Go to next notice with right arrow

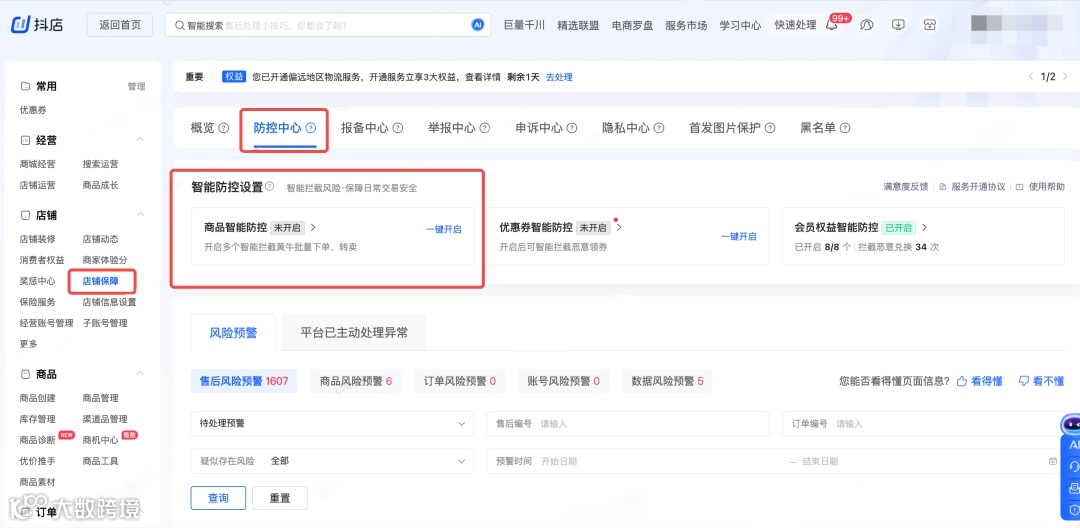pyautogui.click(x=1063, y=76)
